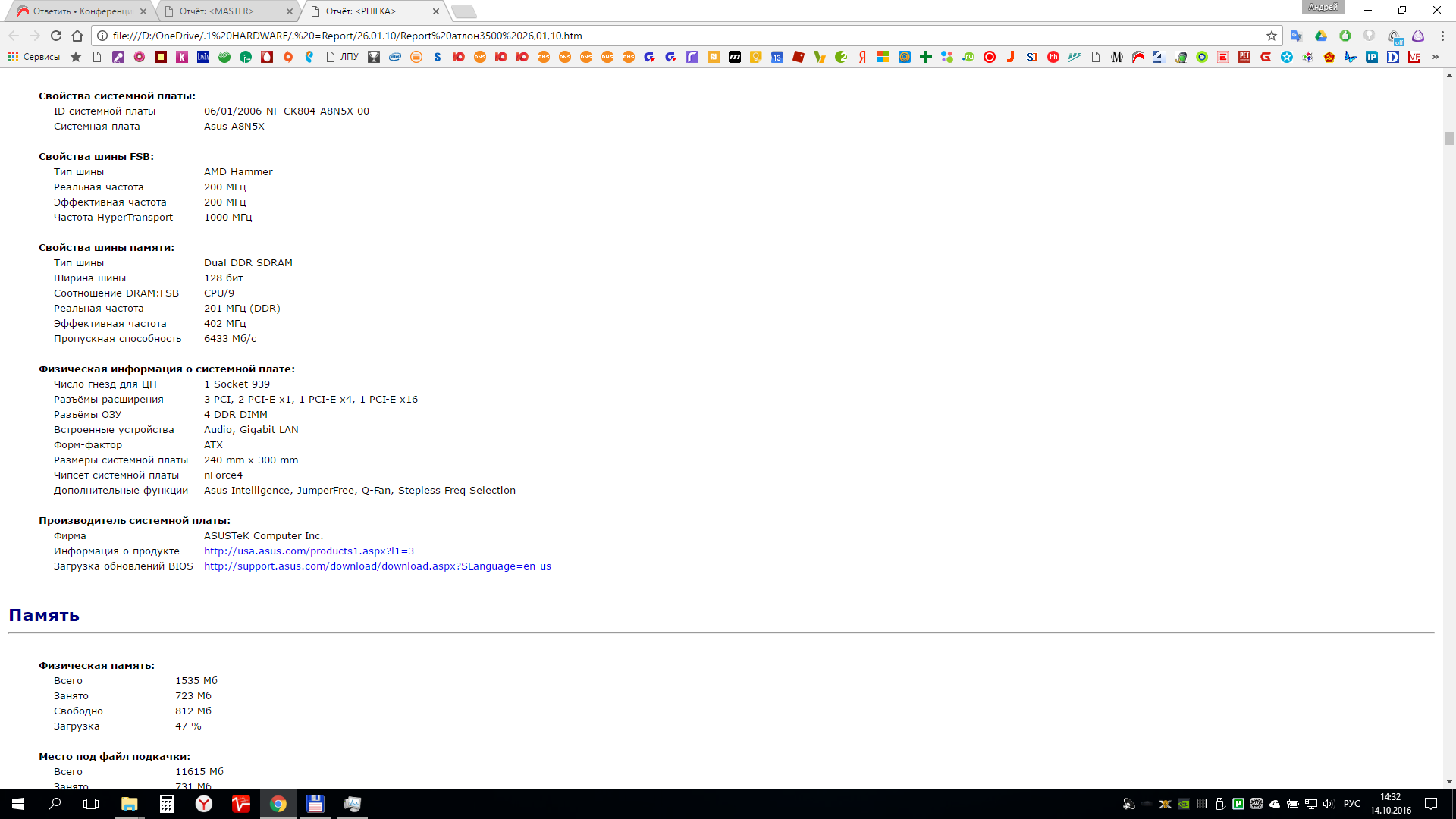Open the usa.asus.com product information link

click(309, 551)
